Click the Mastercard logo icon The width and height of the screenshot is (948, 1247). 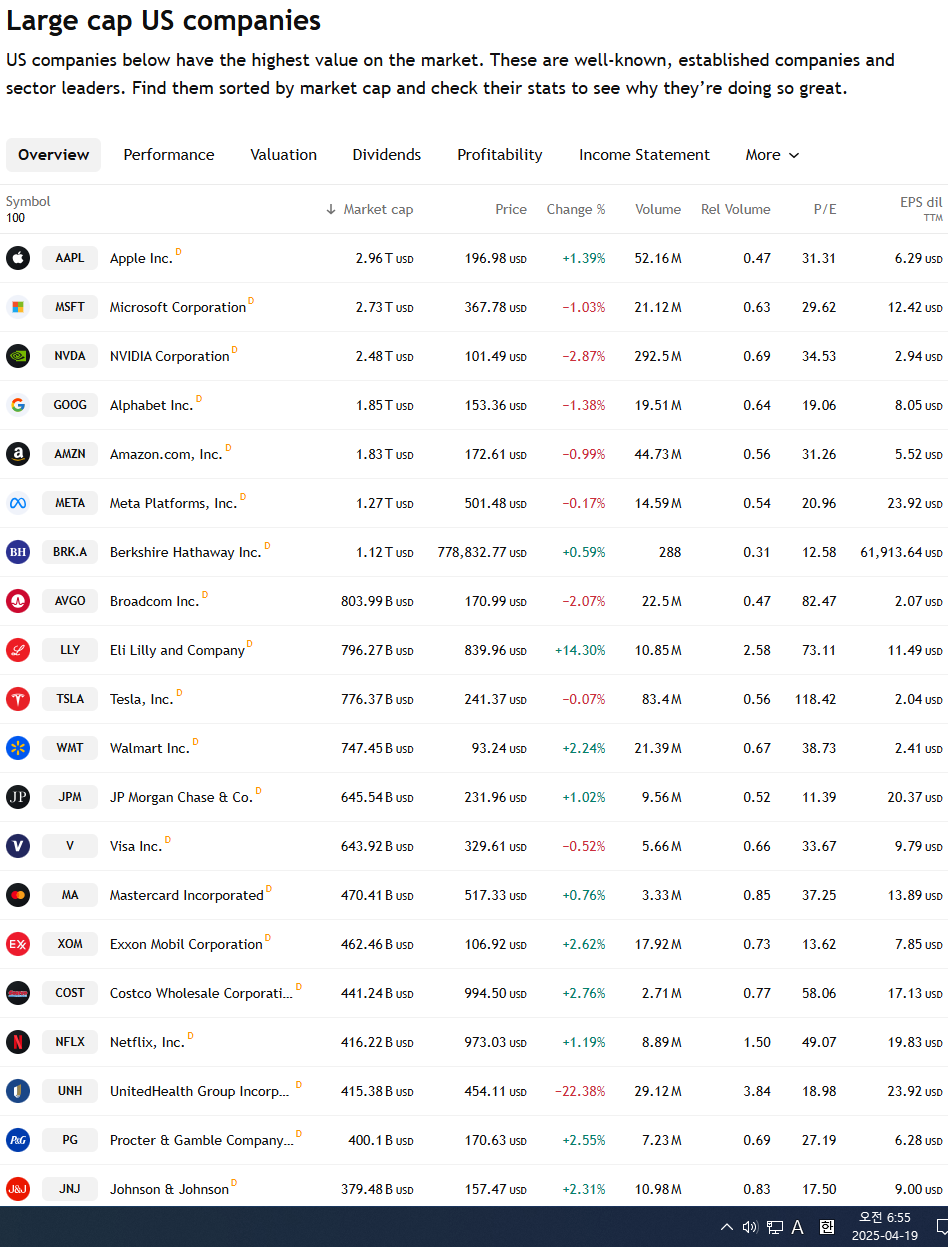[18, 895]
